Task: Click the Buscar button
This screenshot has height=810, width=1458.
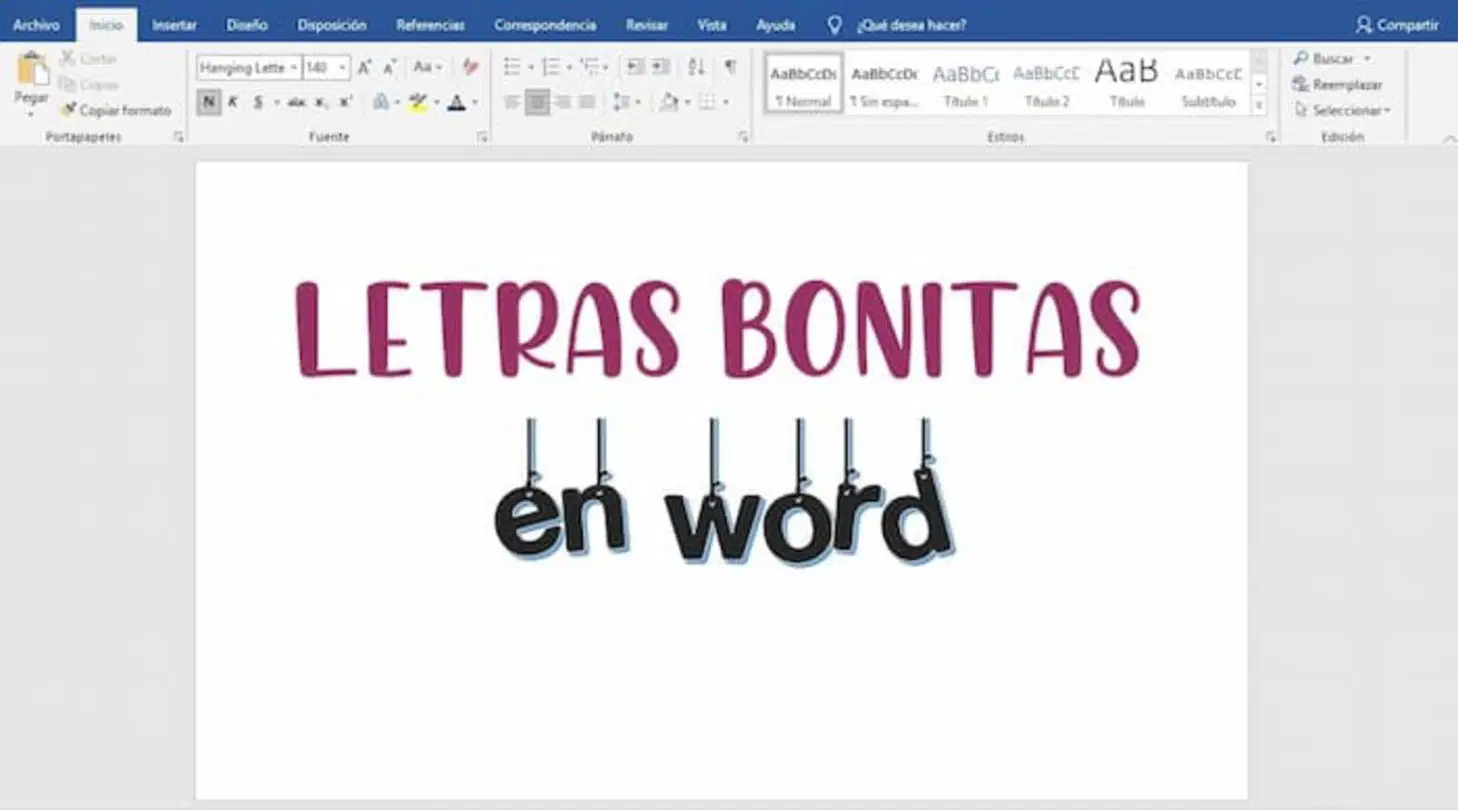Action: tap(1332, 59)
